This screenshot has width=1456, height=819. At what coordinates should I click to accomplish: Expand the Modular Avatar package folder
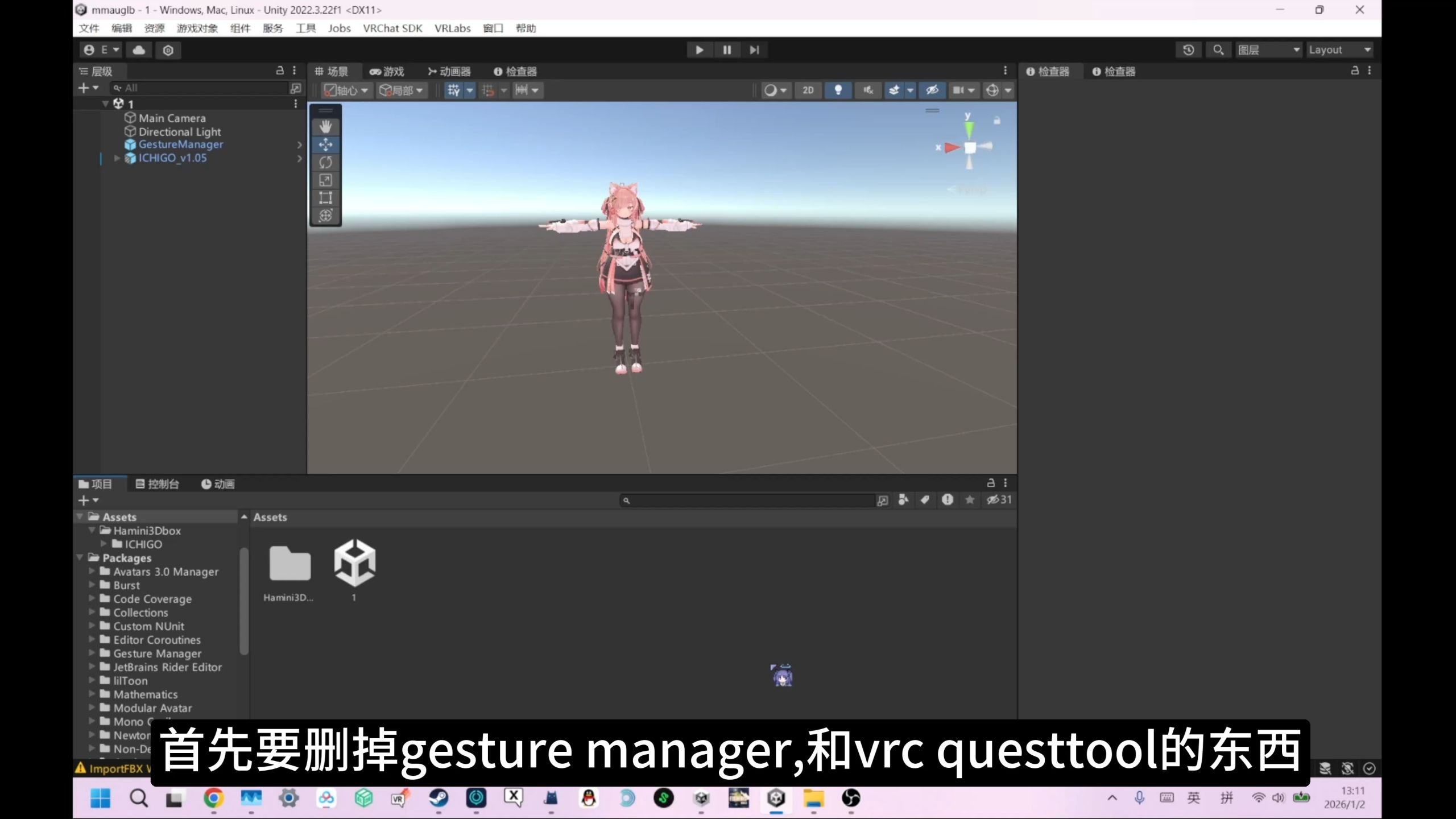(92, 708)
